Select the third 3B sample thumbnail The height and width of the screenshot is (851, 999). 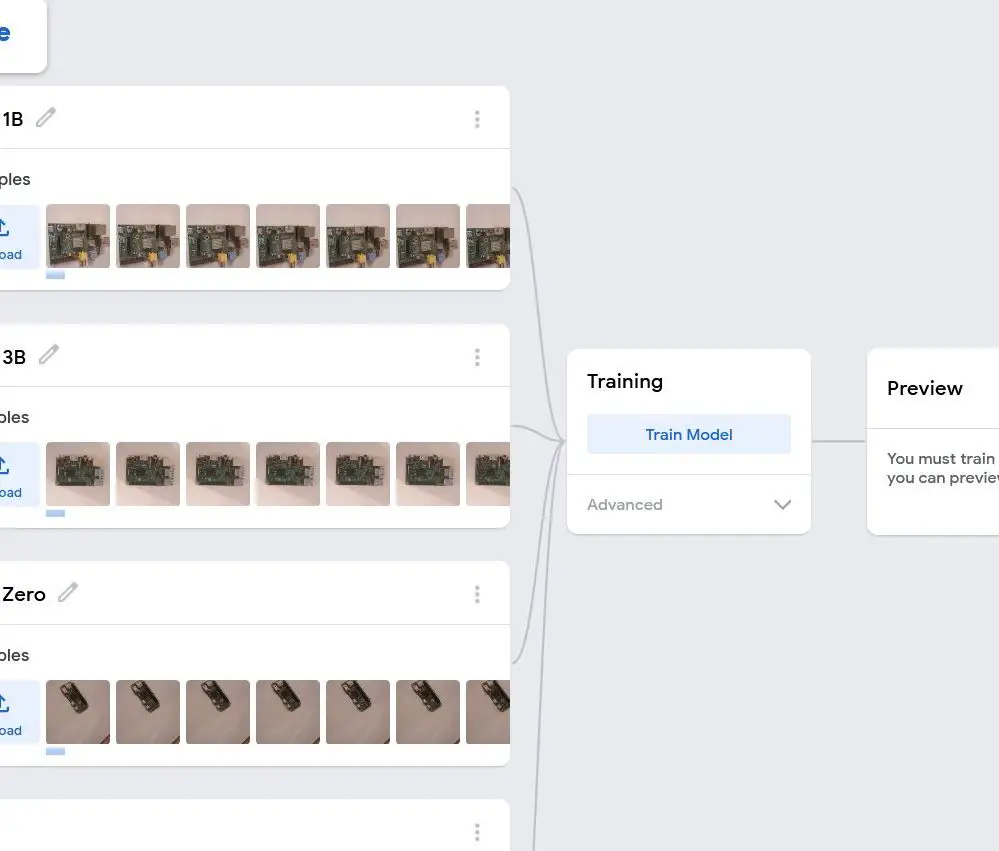[218, 475]
